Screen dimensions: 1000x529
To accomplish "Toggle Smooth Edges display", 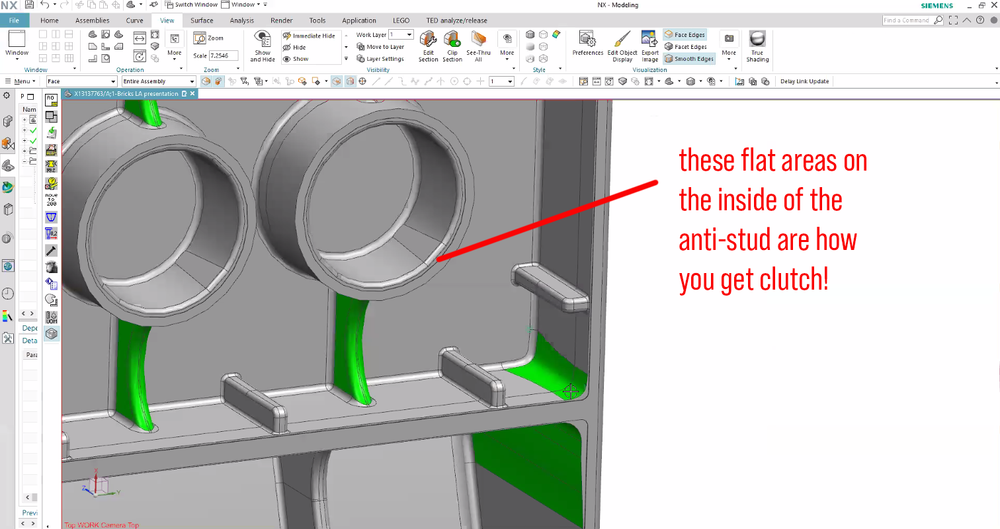I will pyautogui.click(x=689, y=59).
